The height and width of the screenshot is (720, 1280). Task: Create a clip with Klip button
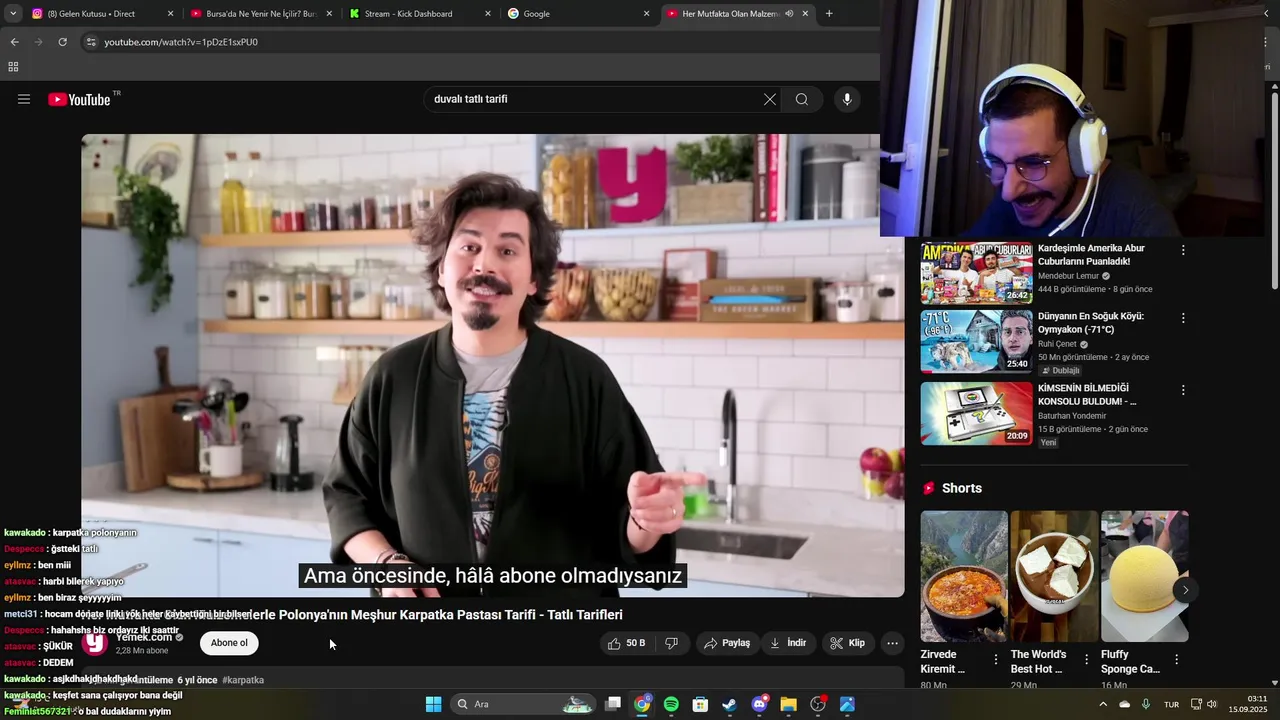click(x=847, y=643)
